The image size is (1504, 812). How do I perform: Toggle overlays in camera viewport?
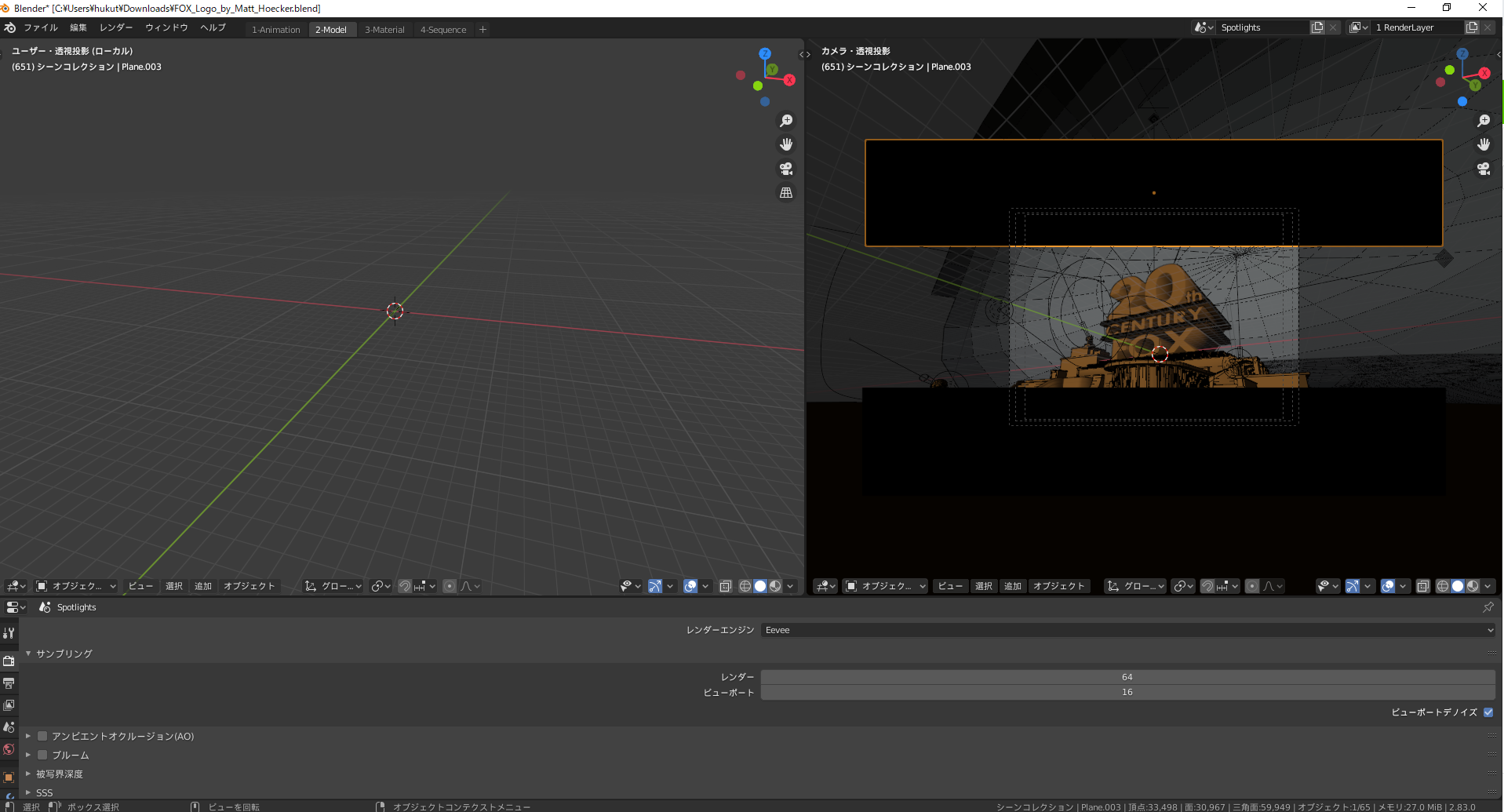point(1388,586)
